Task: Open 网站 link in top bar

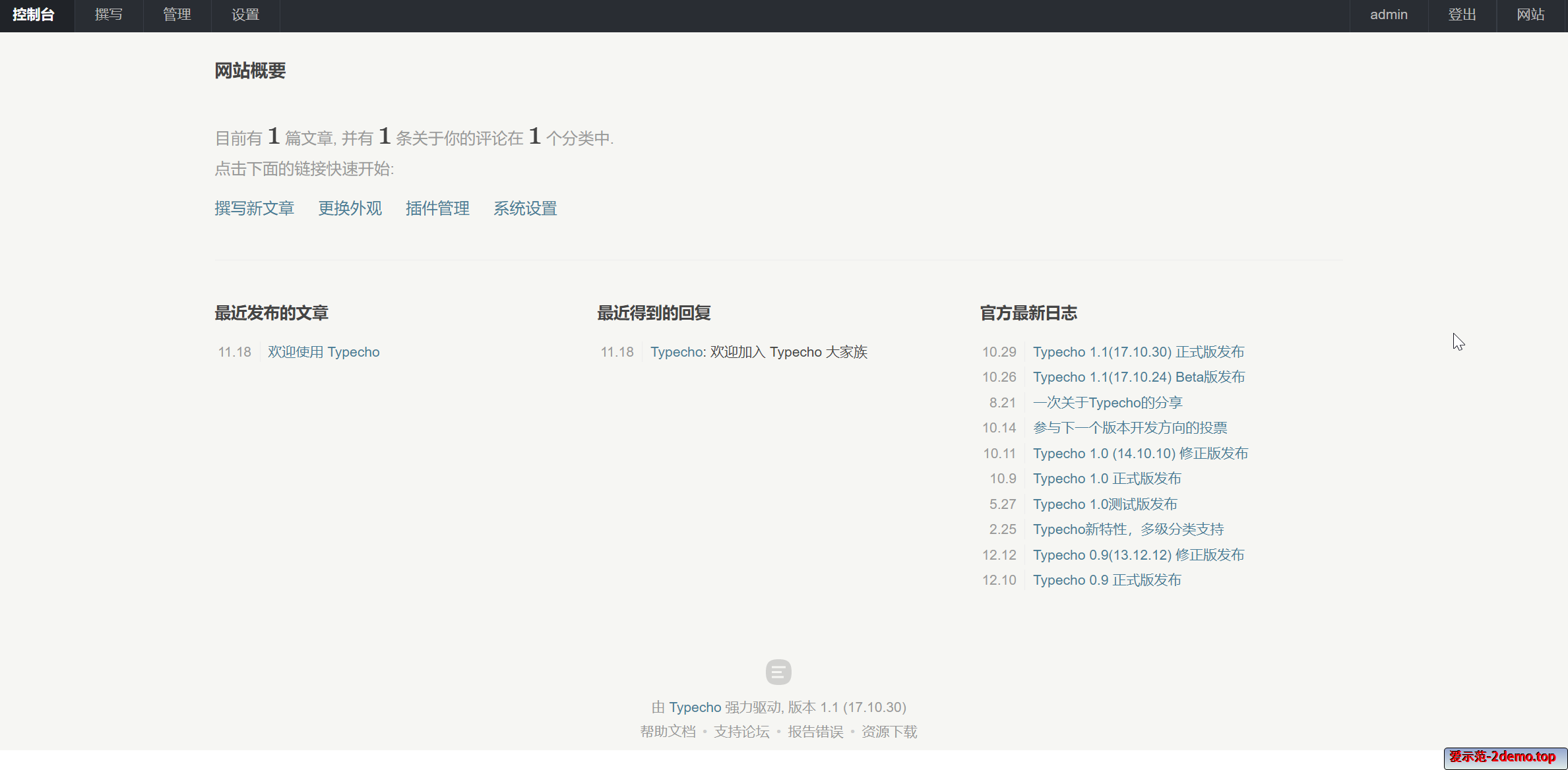Action: [1530, 15]
